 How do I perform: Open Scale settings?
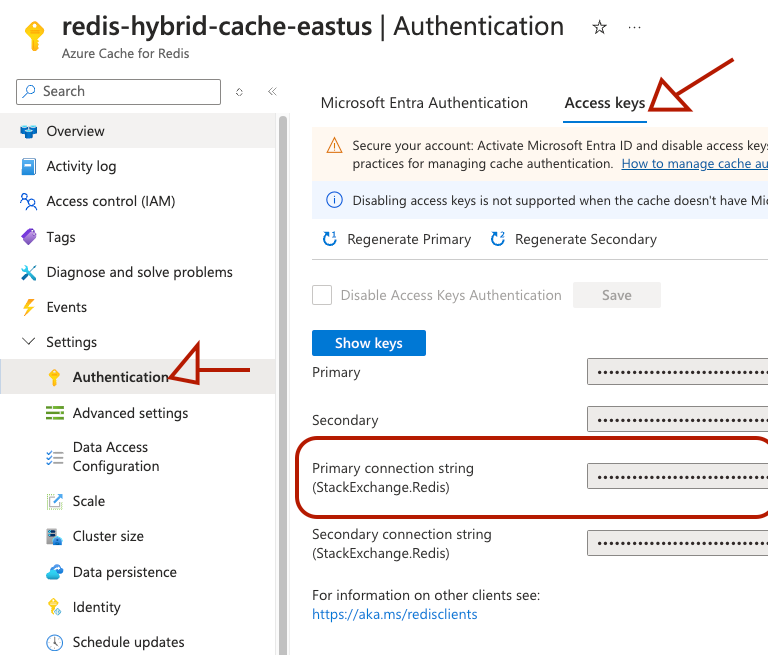coord(138,501)
